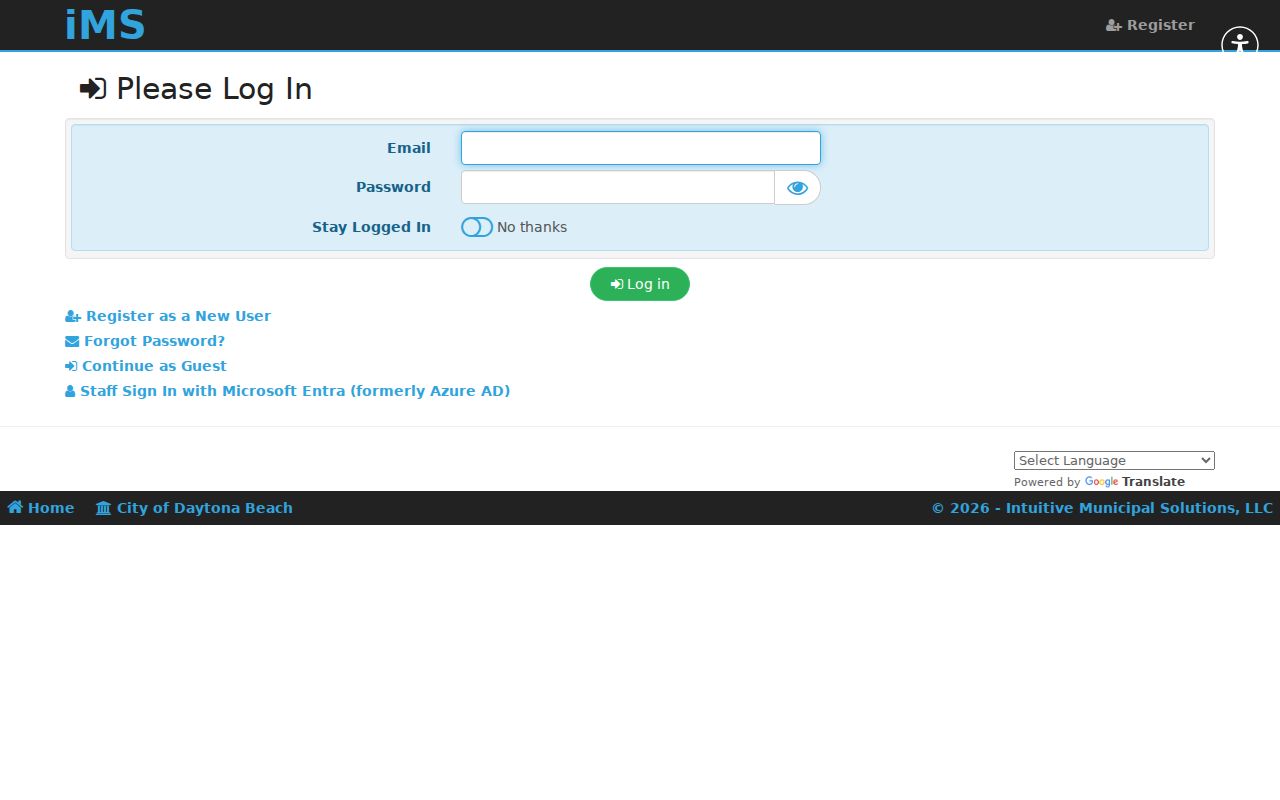Show password with the eye icon
Screen dimensions: 1280x800
(797, 187)
